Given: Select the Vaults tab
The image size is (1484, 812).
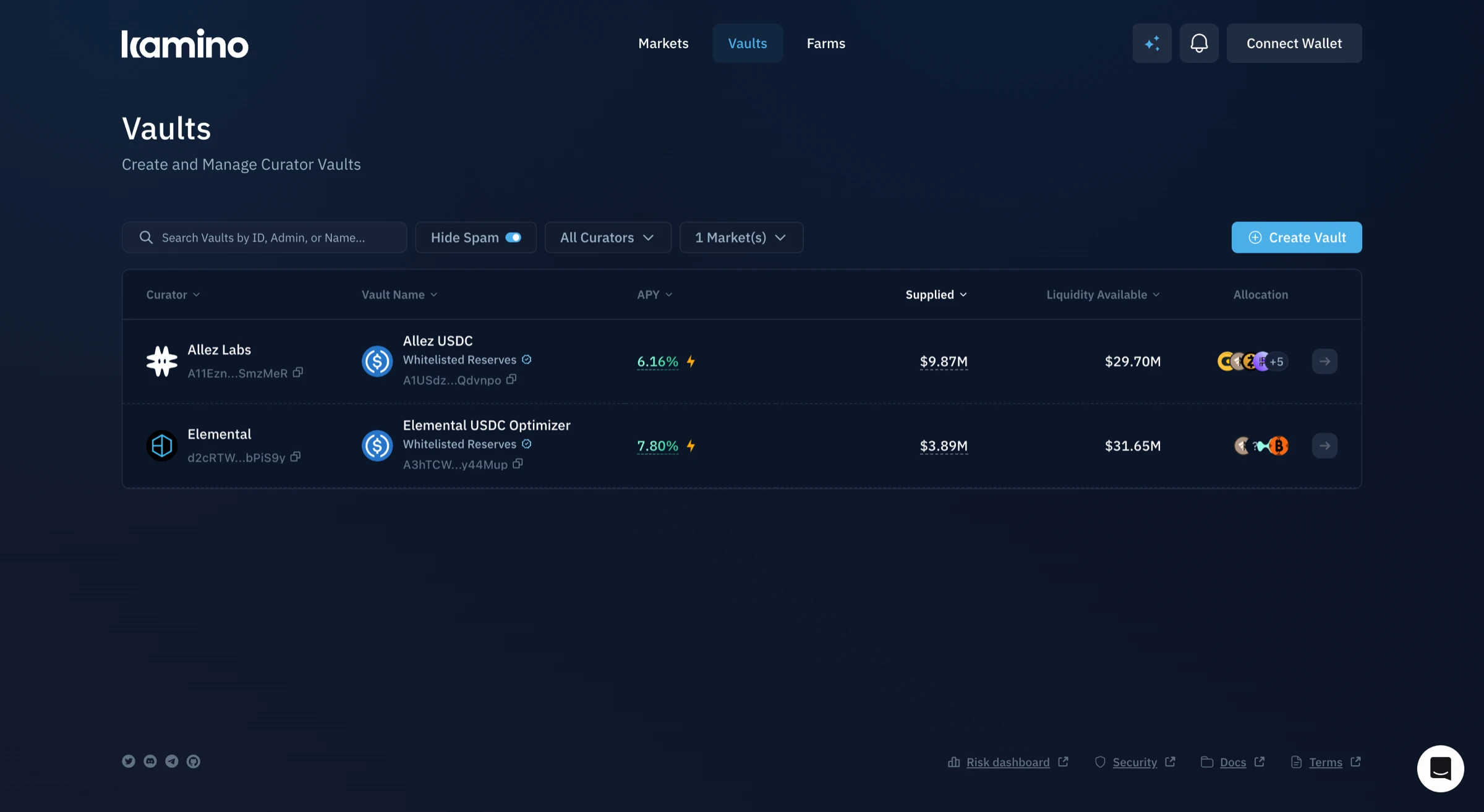Looking at the screenshot, I should 748,43.
